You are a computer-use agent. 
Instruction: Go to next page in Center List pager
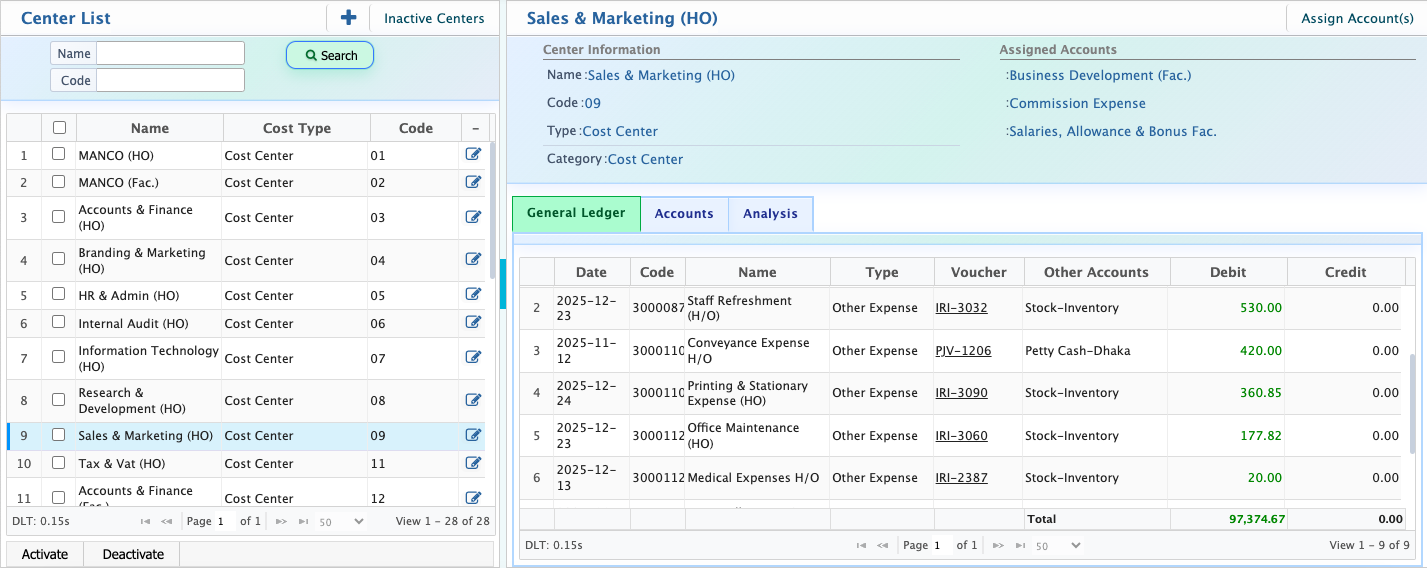tap(282, 521)
